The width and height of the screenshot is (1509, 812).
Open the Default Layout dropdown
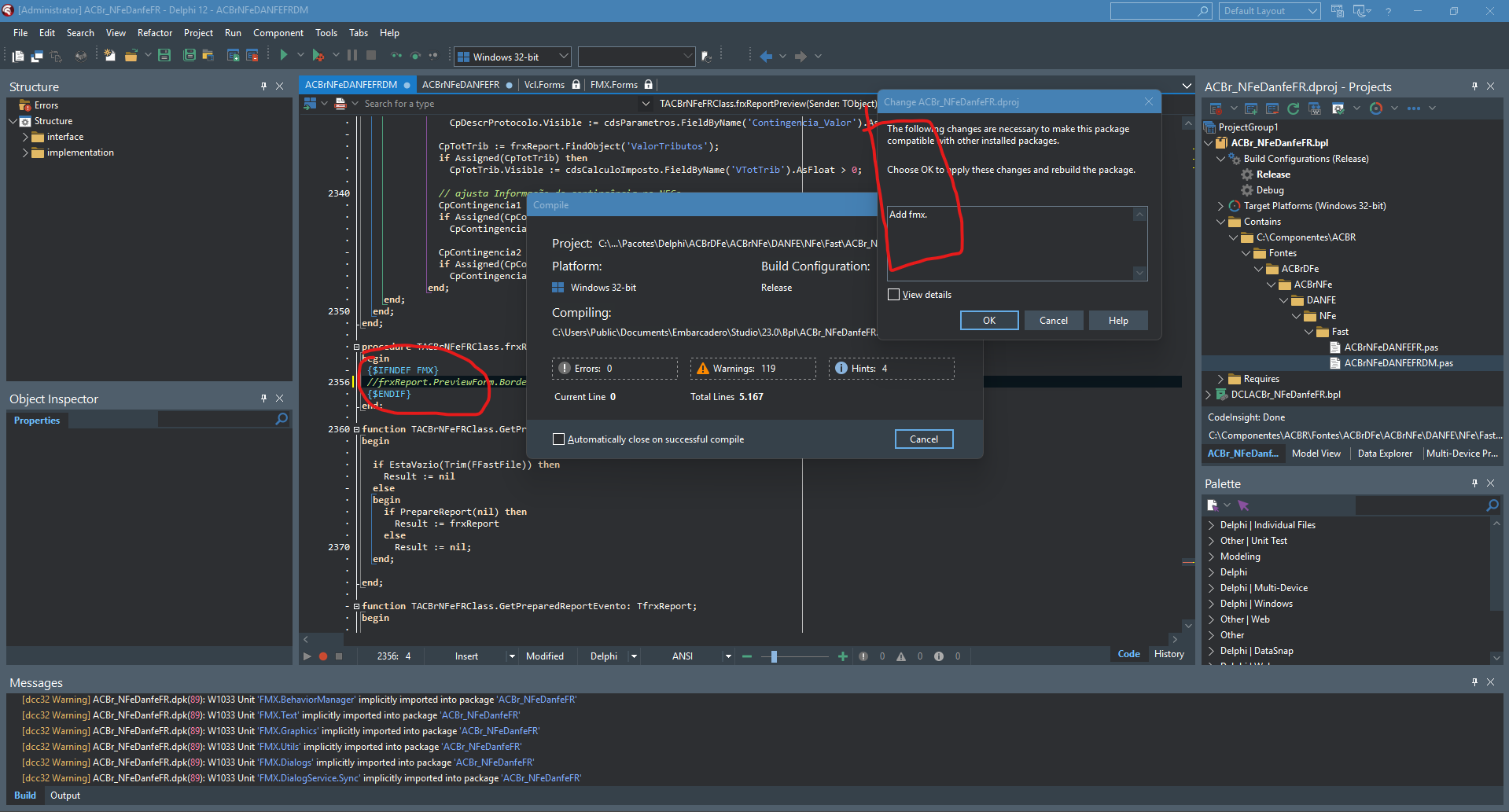[1269, 11]
